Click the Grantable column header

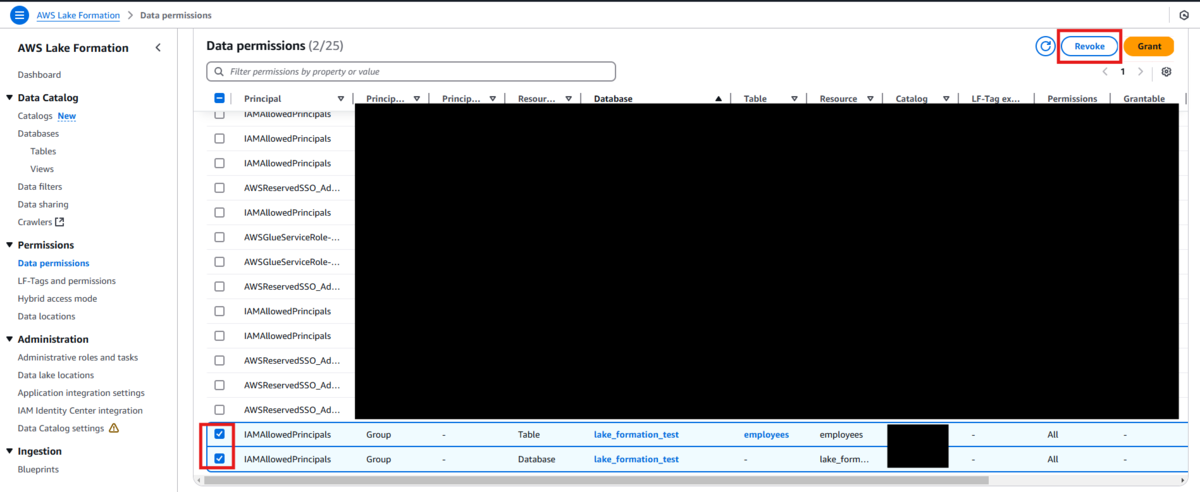[1144, 99]
